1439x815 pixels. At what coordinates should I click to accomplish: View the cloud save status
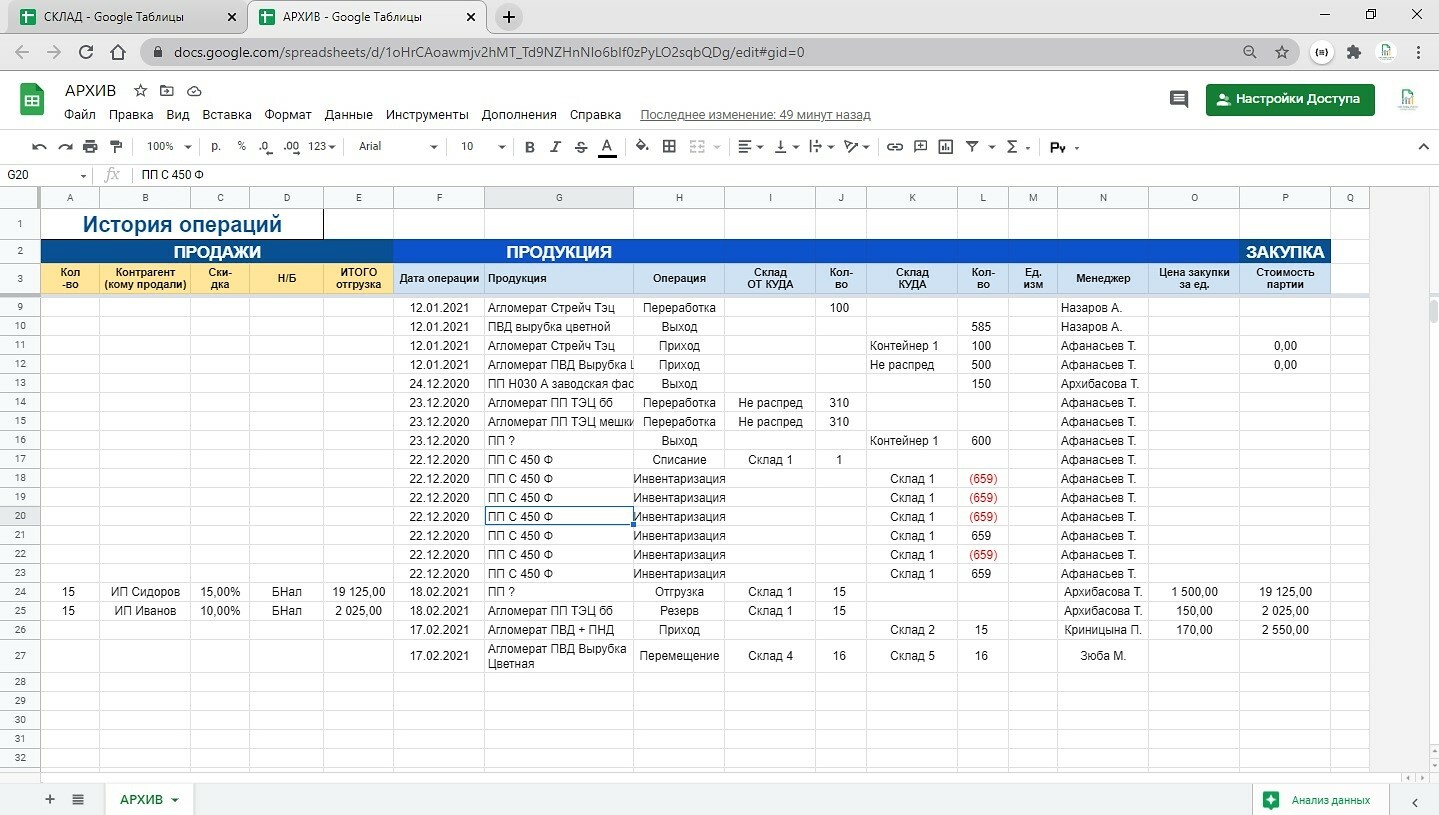194,91
